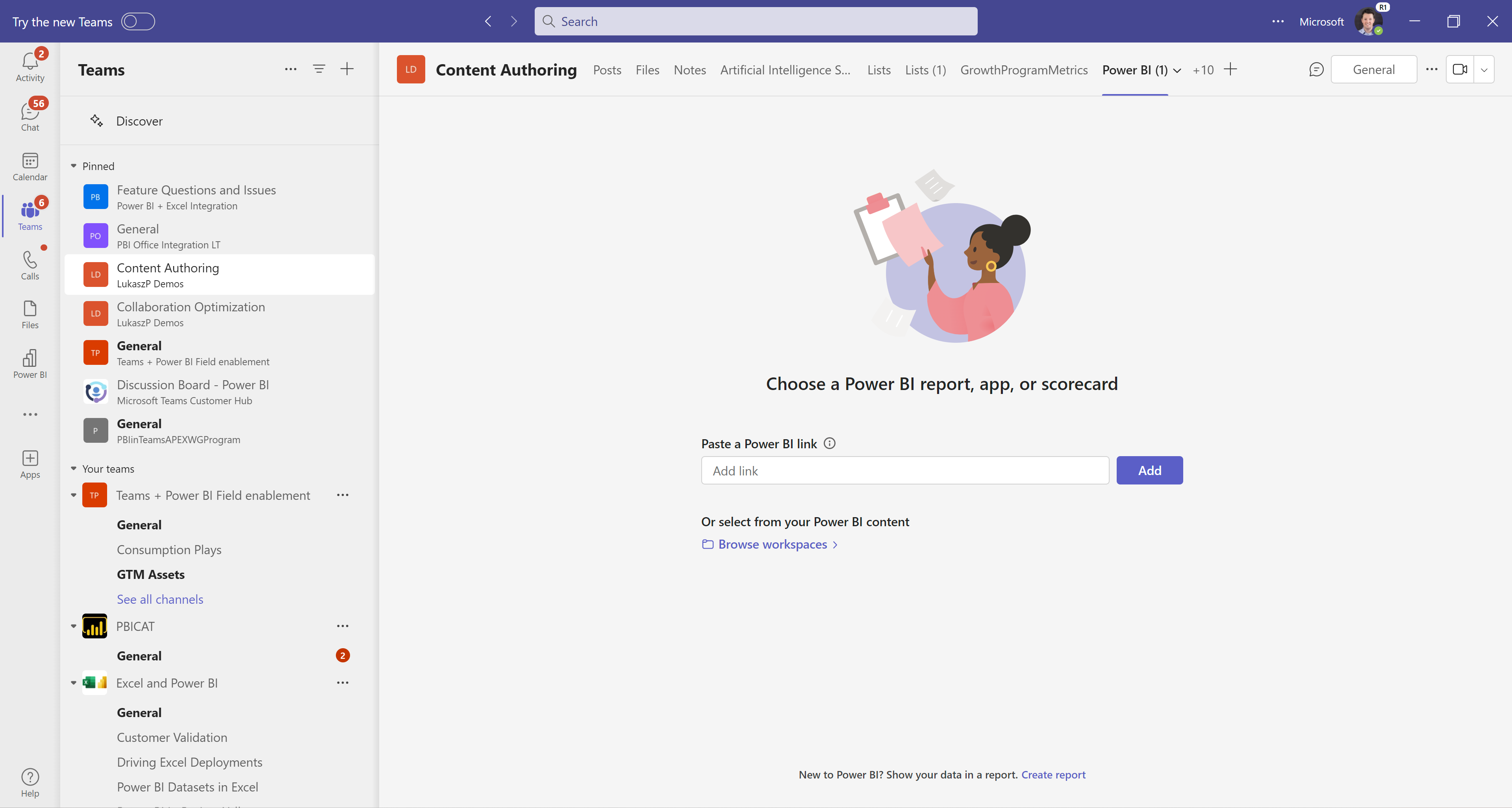Start a video meeting with Meet icon
1512x808 pixels.
tap(1460, 68)
